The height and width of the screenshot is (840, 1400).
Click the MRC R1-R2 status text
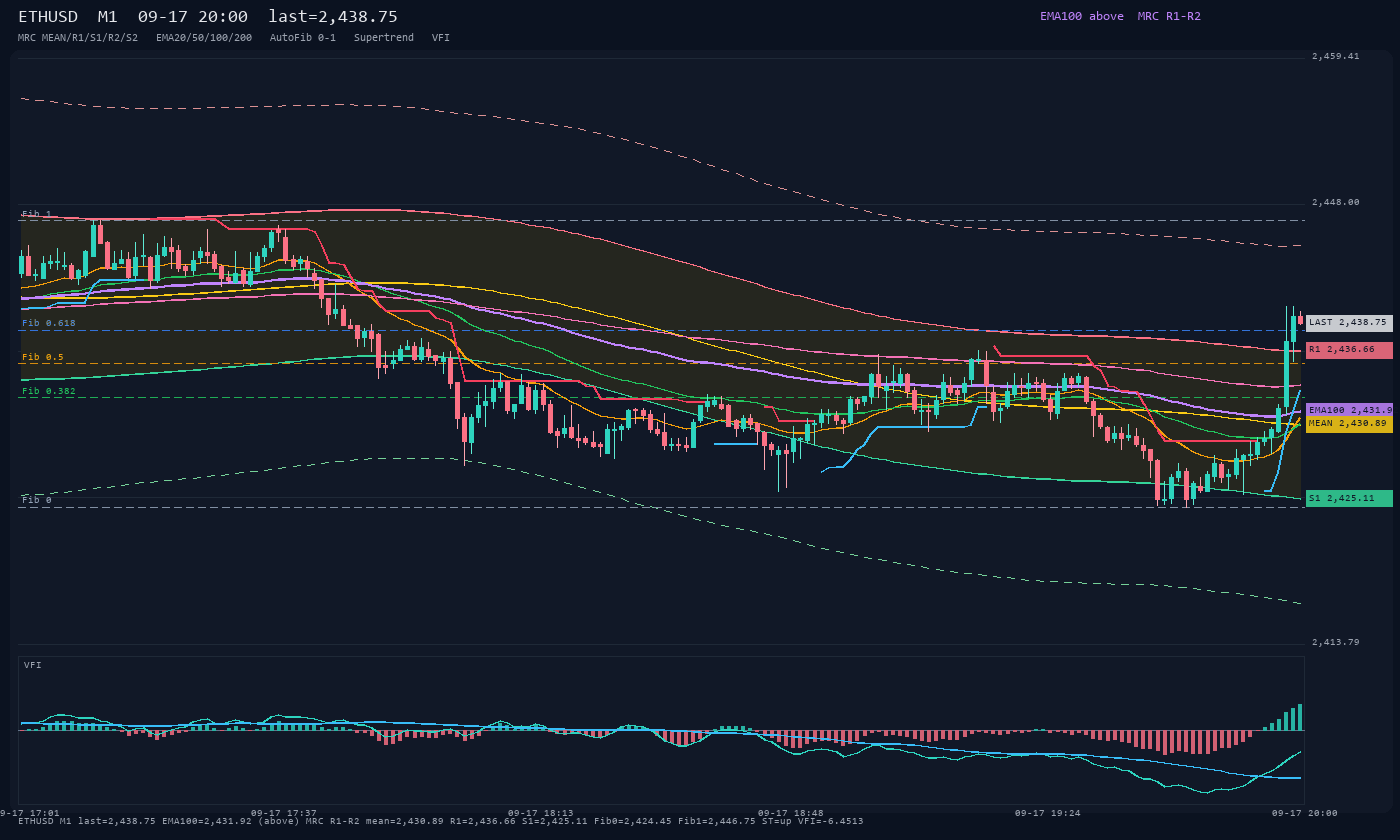(1169, 16)
